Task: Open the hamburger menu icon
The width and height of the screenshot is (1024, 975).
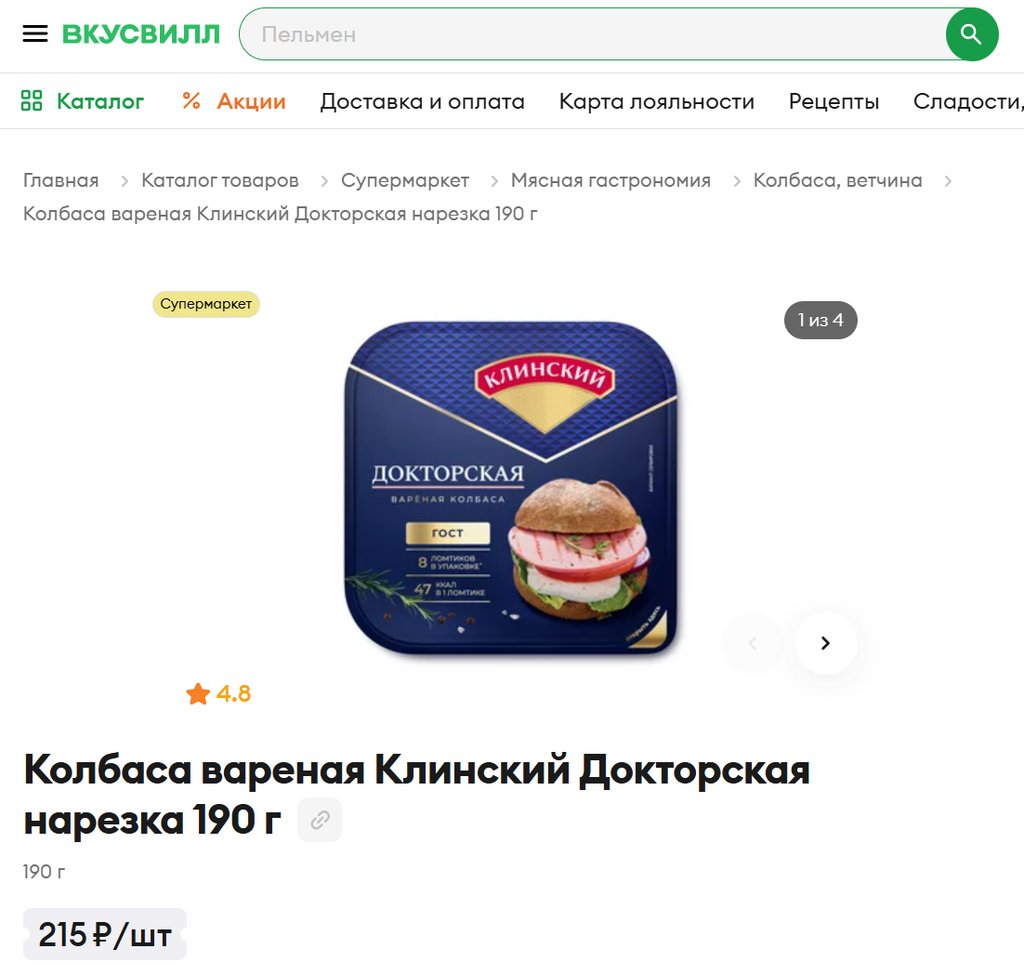Action: [35, 34]
